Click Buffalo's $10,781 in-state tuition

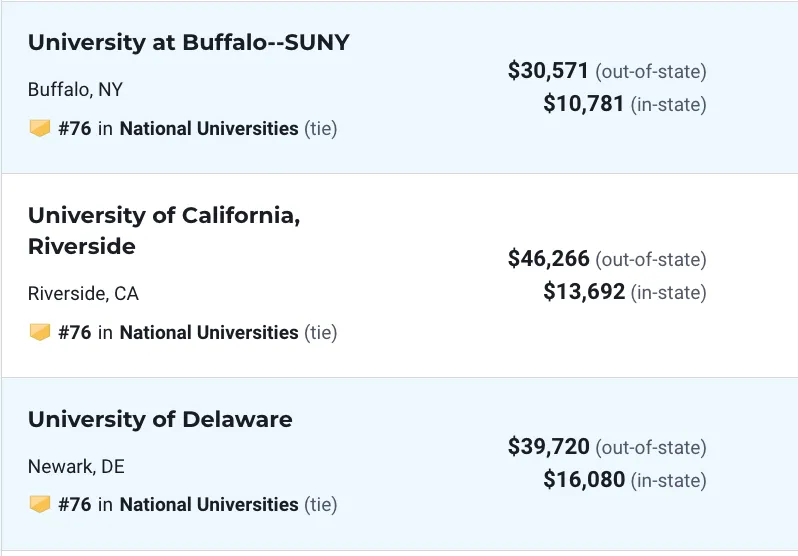click(x=583, y=103)
